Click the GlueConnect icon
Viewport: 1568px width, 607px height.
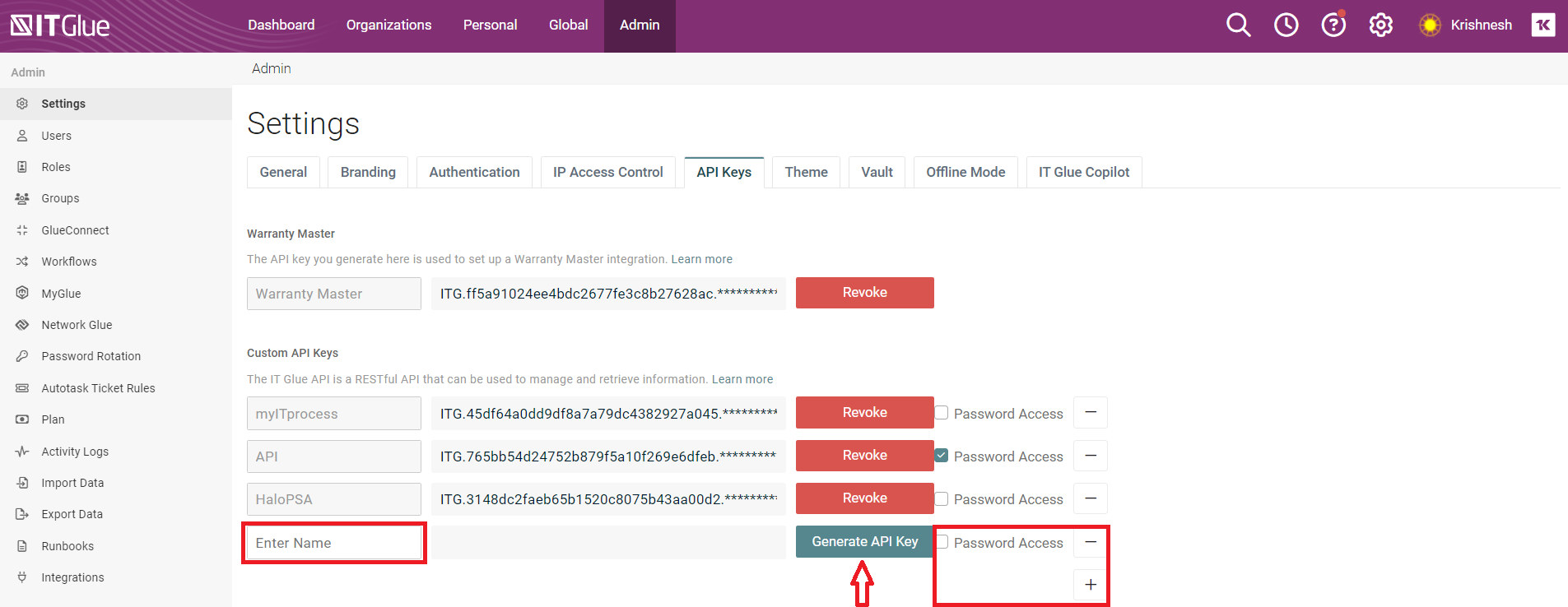click(x=22, y=230)
